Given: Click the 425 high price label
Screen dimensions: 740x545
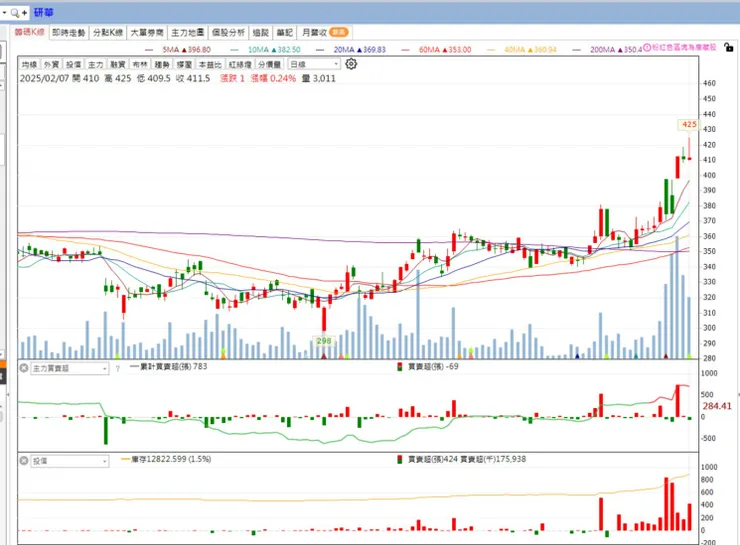Looking at the screenshot, I should click(689, 125).
